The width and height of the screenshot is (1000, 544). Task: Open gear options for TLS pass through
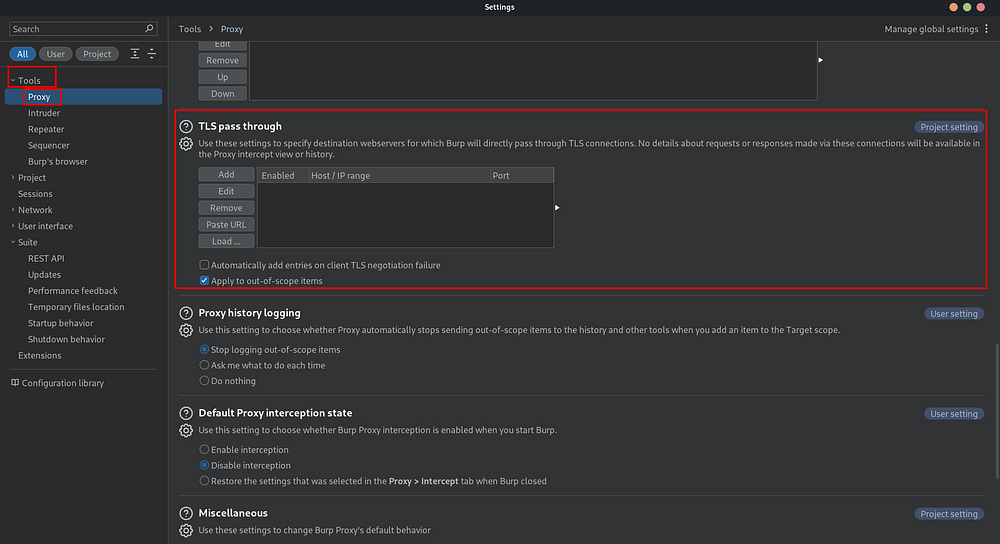186,144
